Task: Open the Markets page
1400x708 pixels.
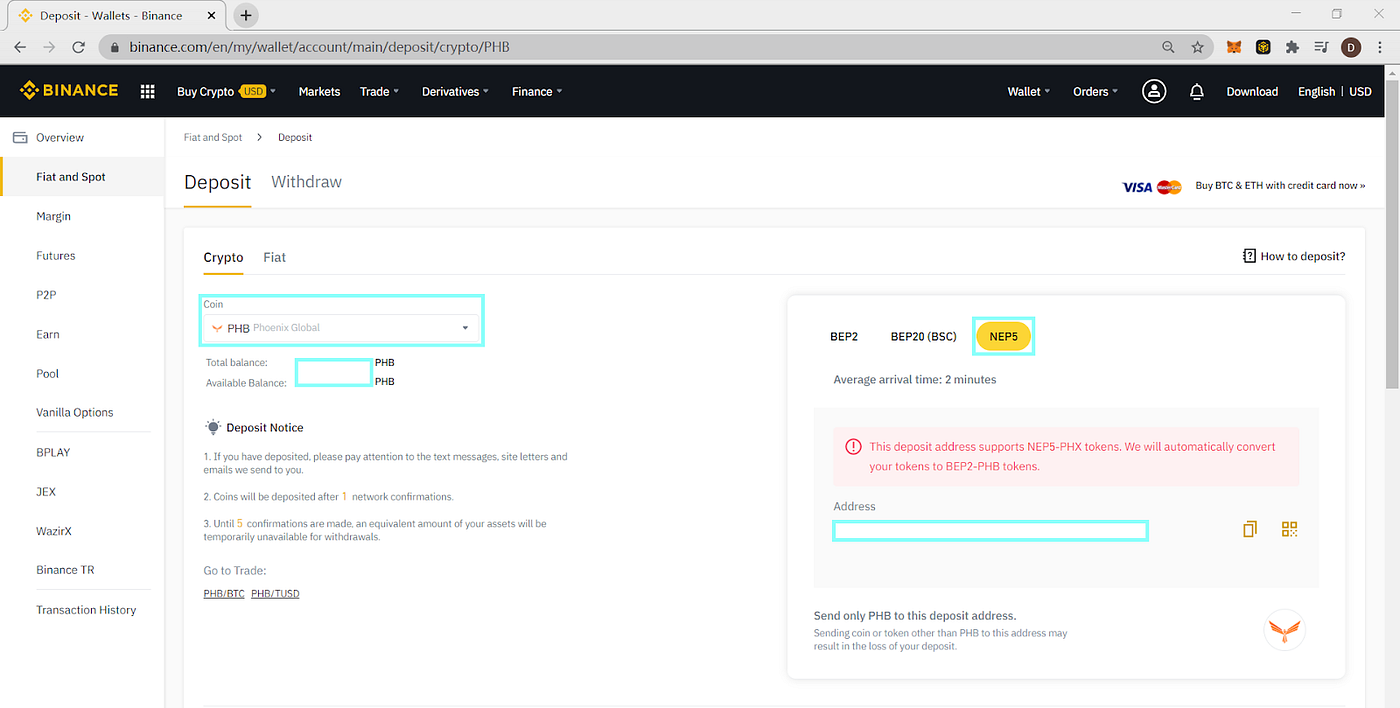Action: (319, 91)
